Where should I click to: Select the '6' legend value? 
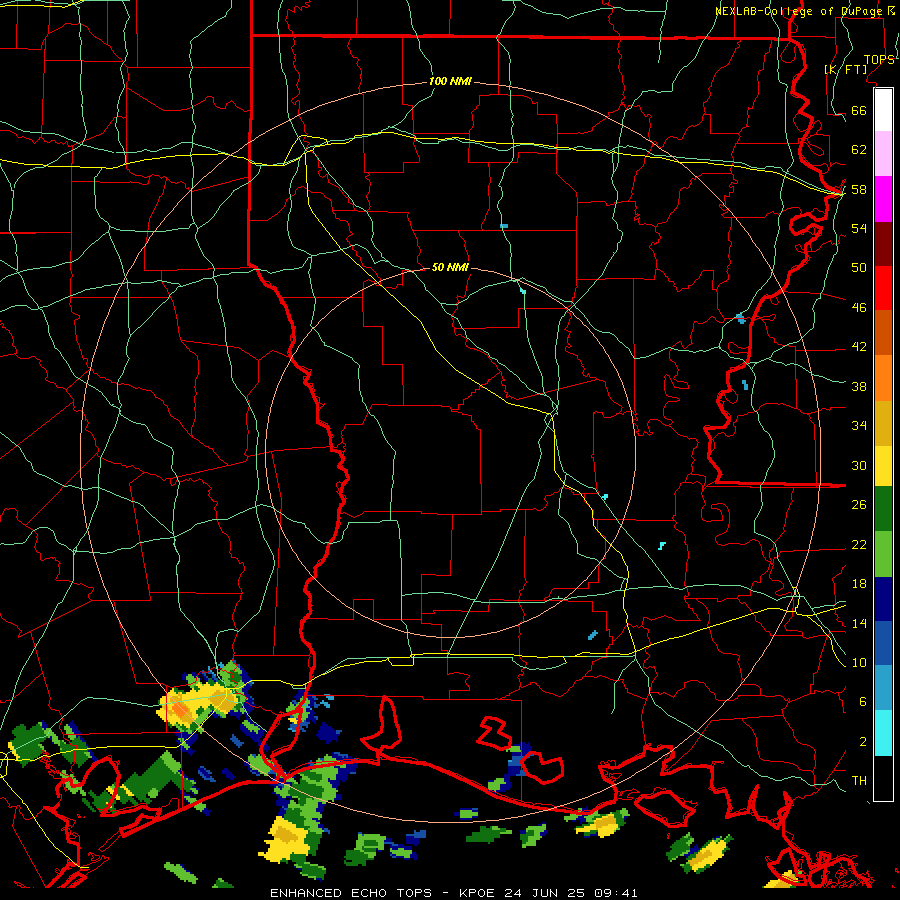pos(862,702)
